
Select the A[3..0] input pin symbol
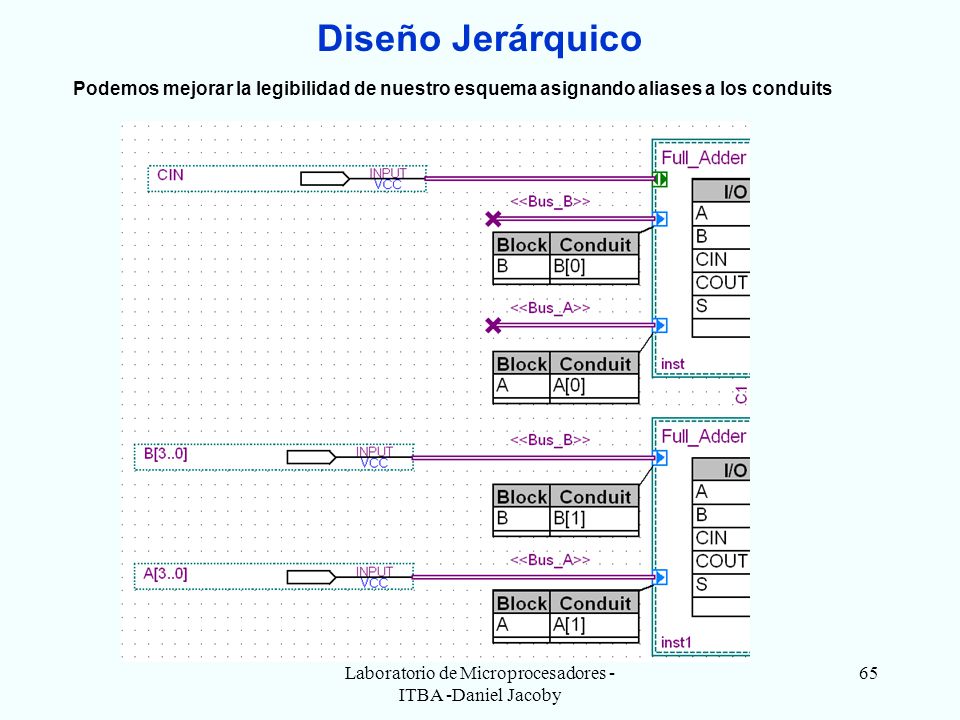pos(312,577)
